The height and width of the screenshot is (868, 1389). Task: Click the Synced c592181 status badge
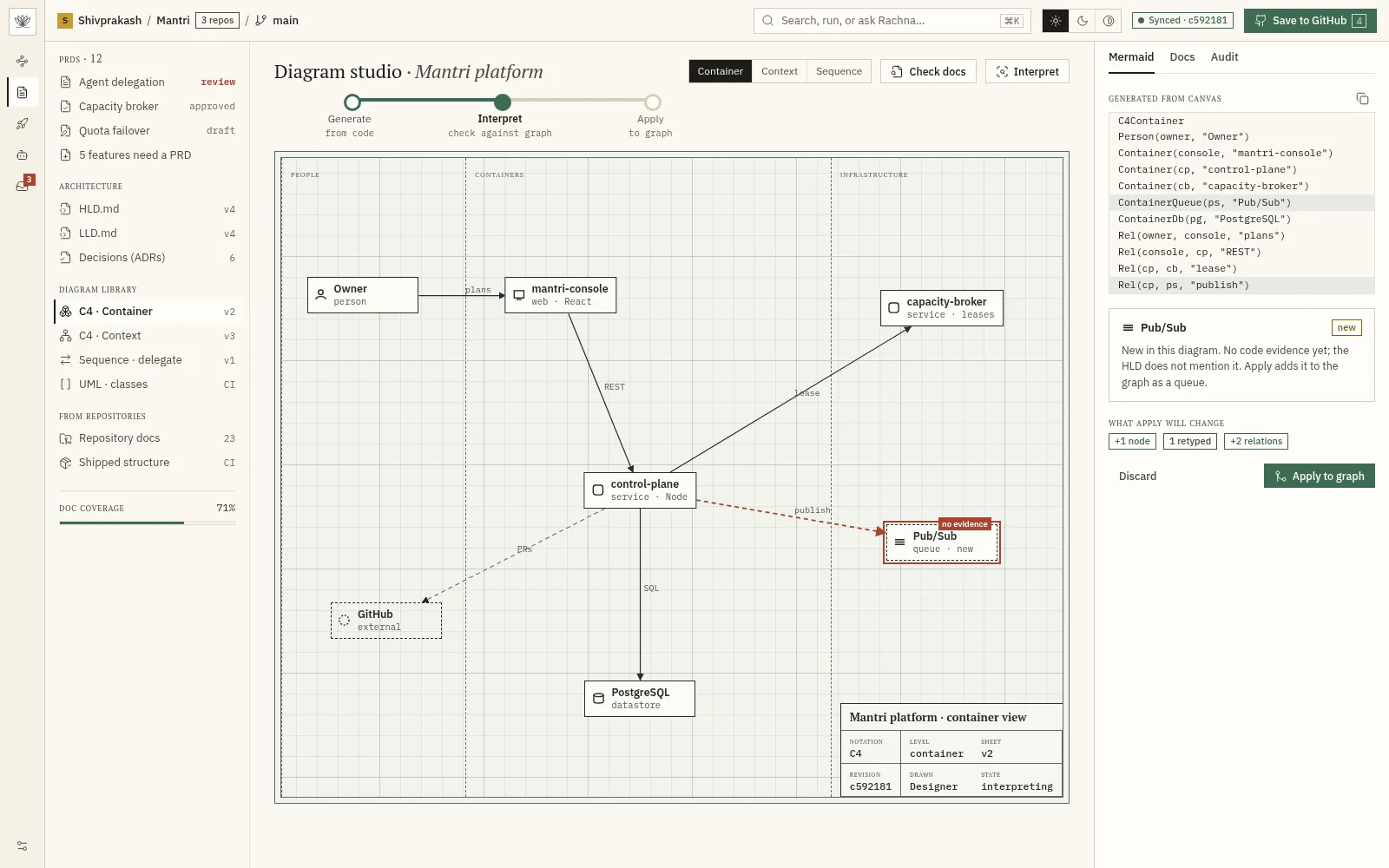pyautogui.click(x=1183, y=21)
